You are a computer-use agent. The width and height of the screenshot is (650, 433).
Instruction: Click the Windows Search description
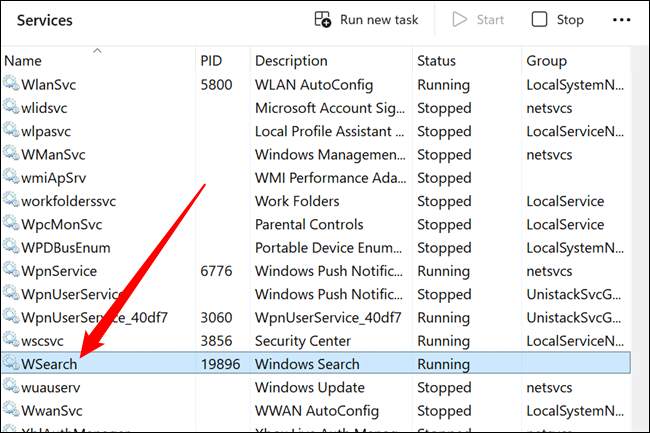pyautogui.click(x=307, y=364)
